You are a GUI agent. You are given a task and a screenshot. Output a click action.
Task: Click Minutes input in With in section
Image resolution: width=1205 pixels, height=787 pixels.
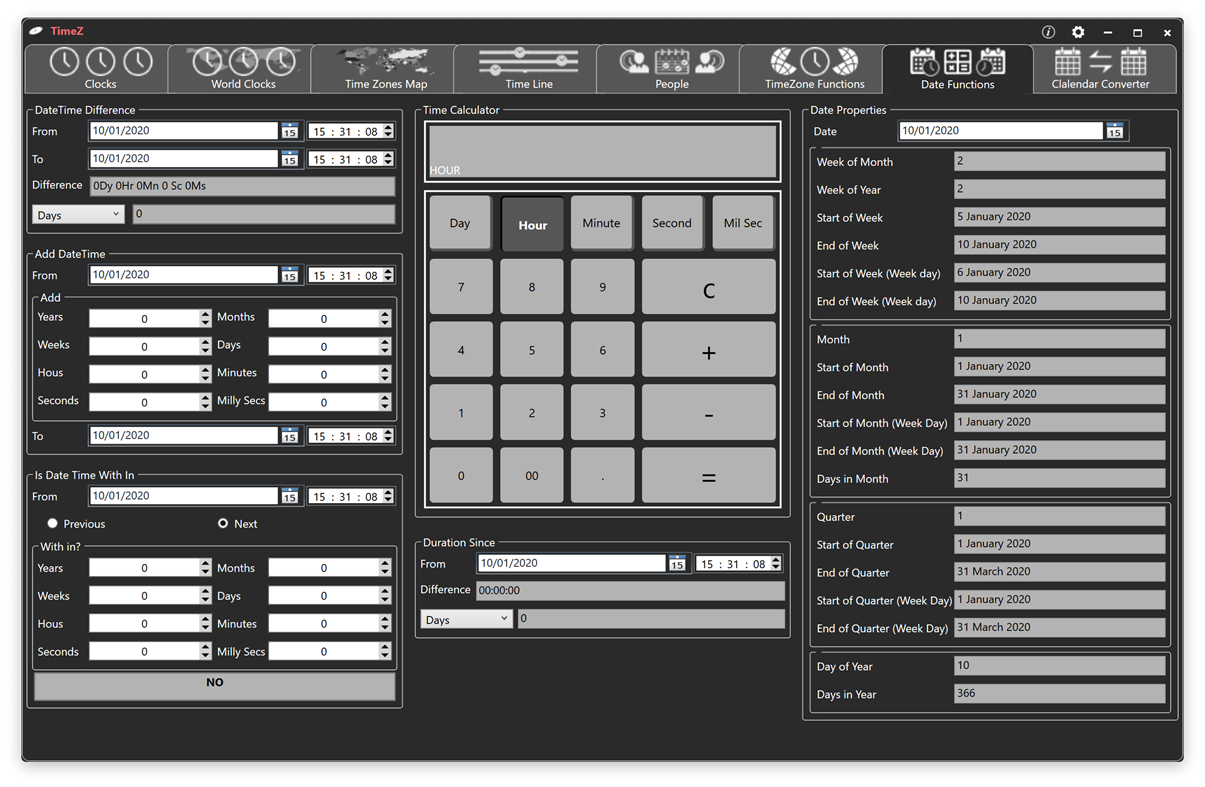[x=324, y=623]
